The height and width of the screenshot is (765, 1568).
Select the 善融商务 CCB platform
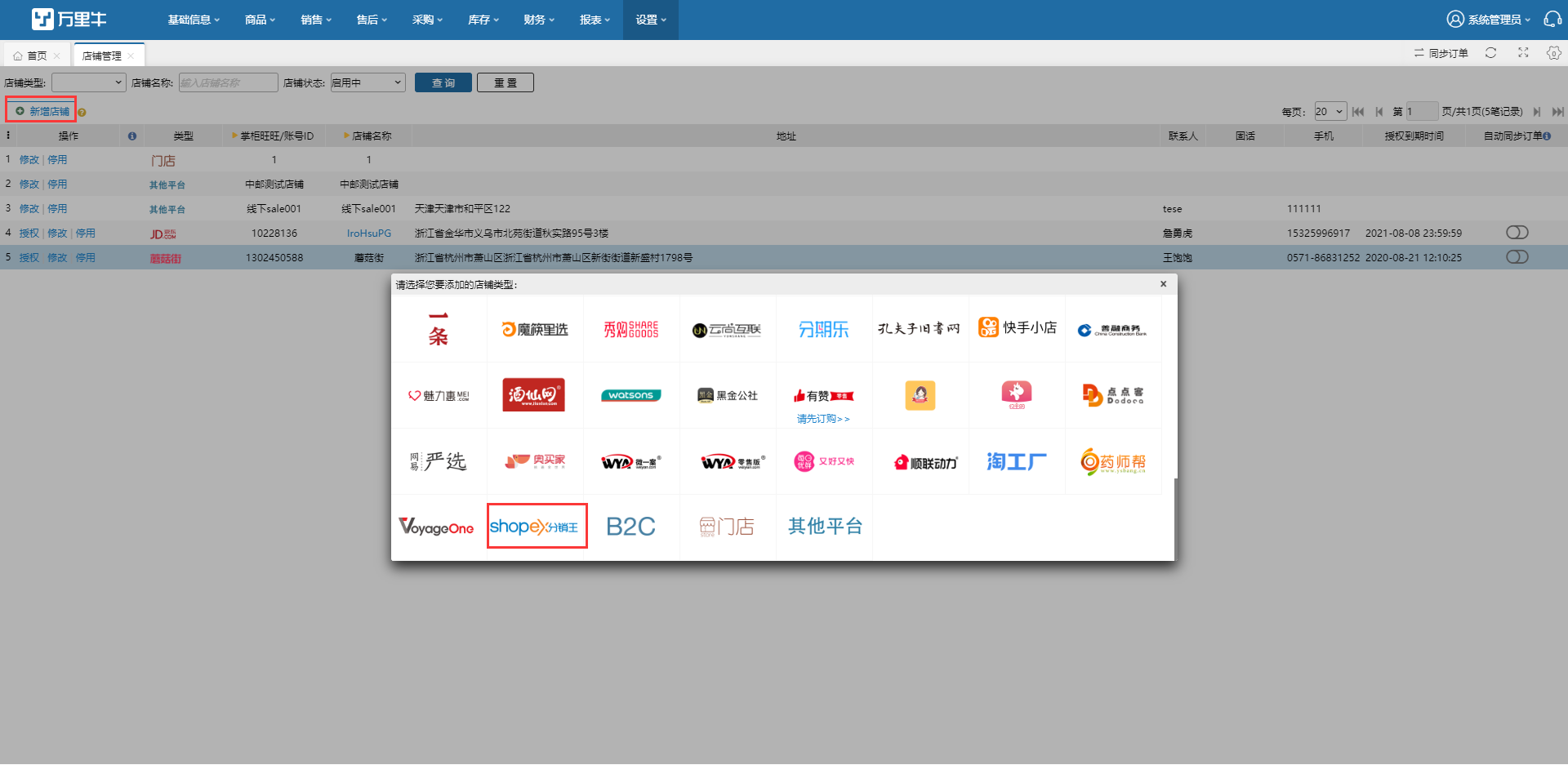1113,329
